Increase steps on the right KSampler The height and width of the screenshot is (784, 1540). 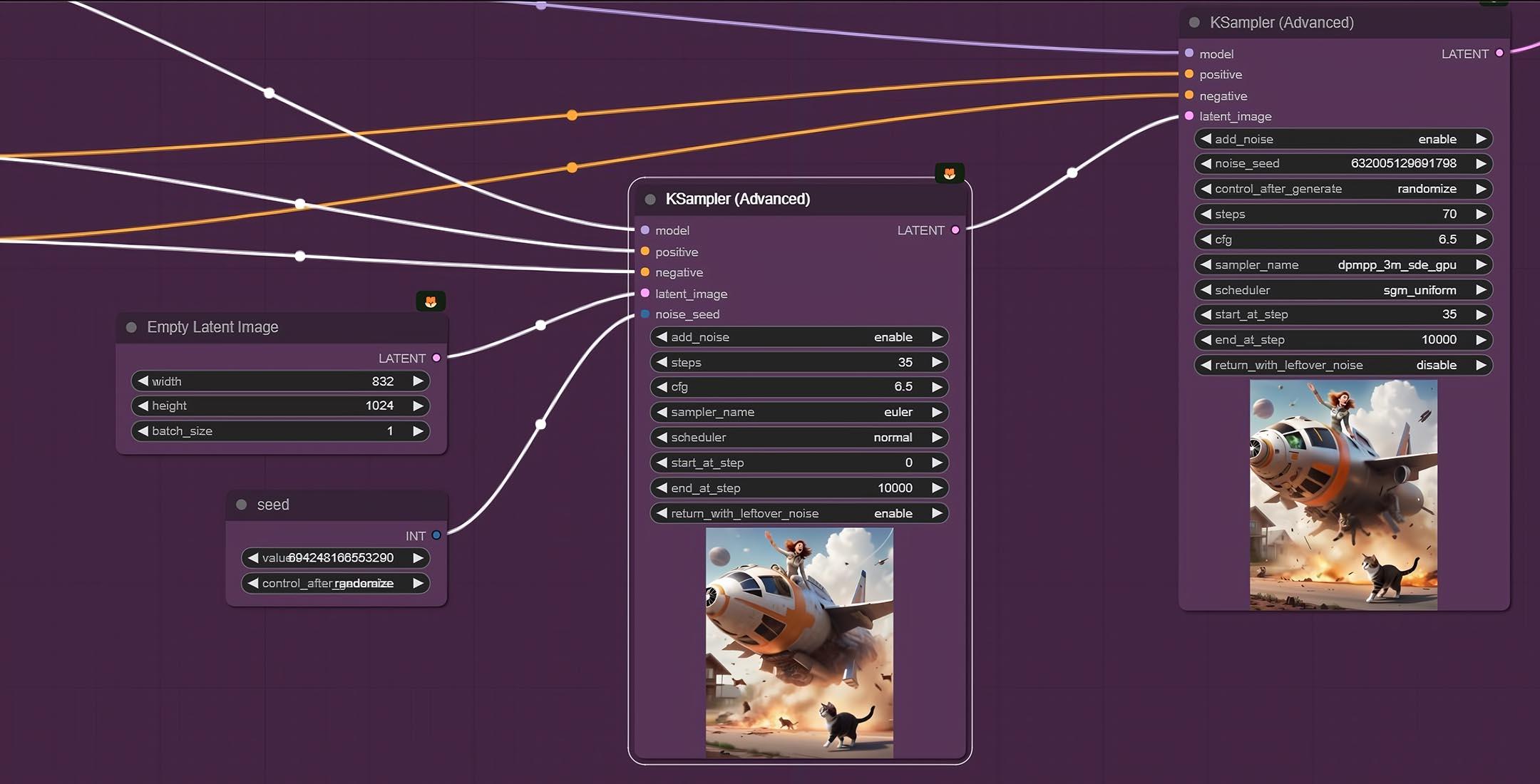point(1481,214)
